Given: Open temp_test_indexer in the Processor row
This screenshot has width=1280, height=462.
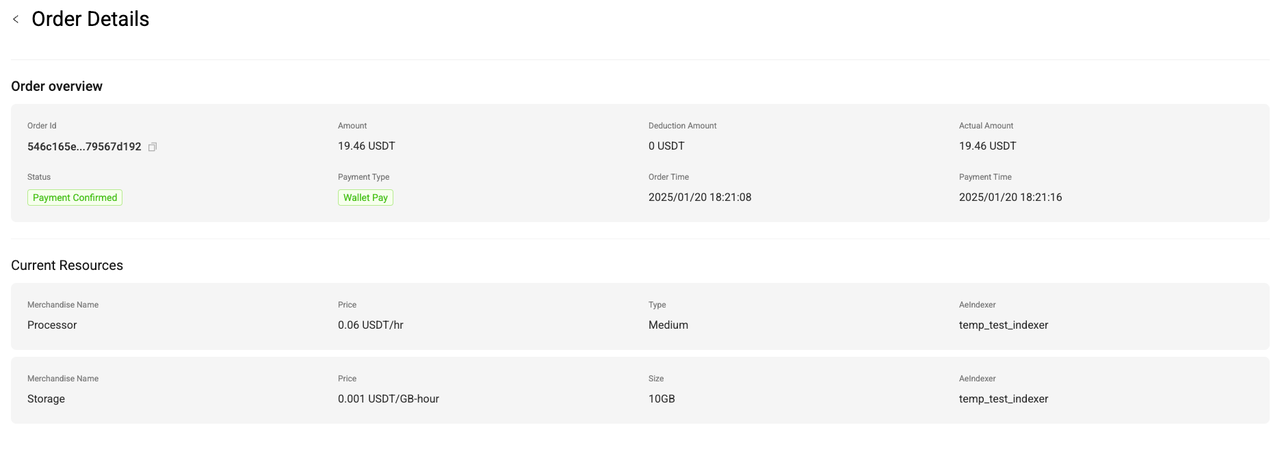Looking at the screenshot, I should pos(1003,325).
